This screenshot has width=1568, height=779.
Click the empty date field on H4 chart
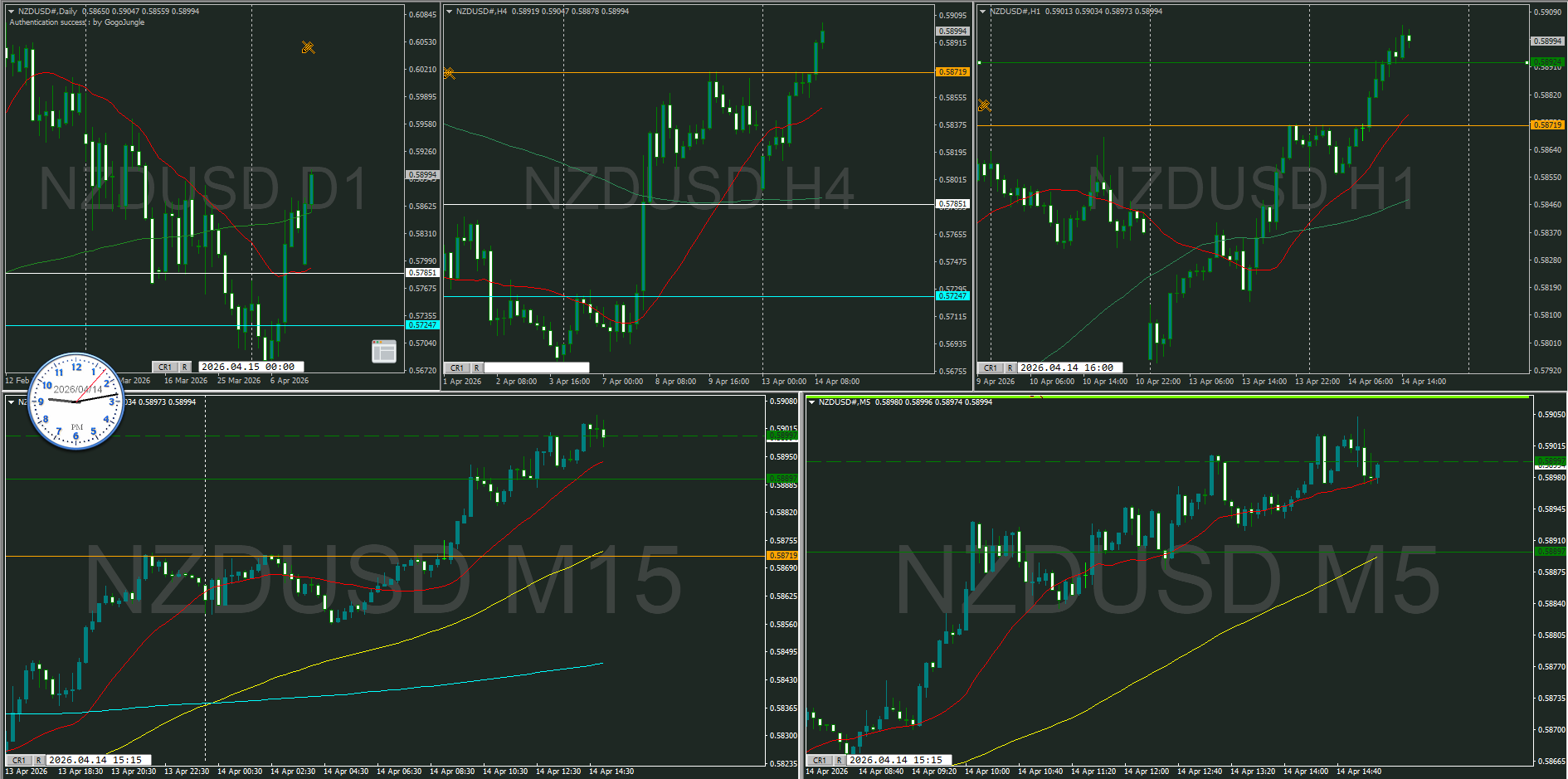click(536, 368)
